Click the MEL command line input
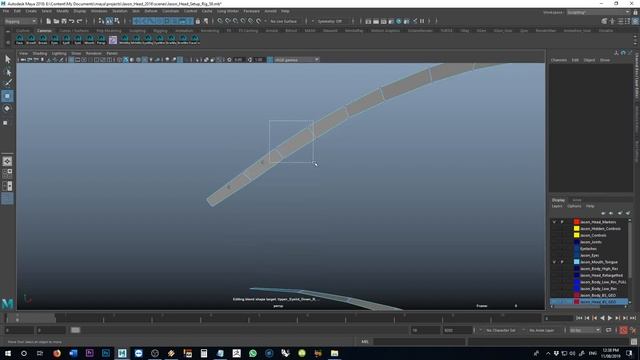 point(418,342)
